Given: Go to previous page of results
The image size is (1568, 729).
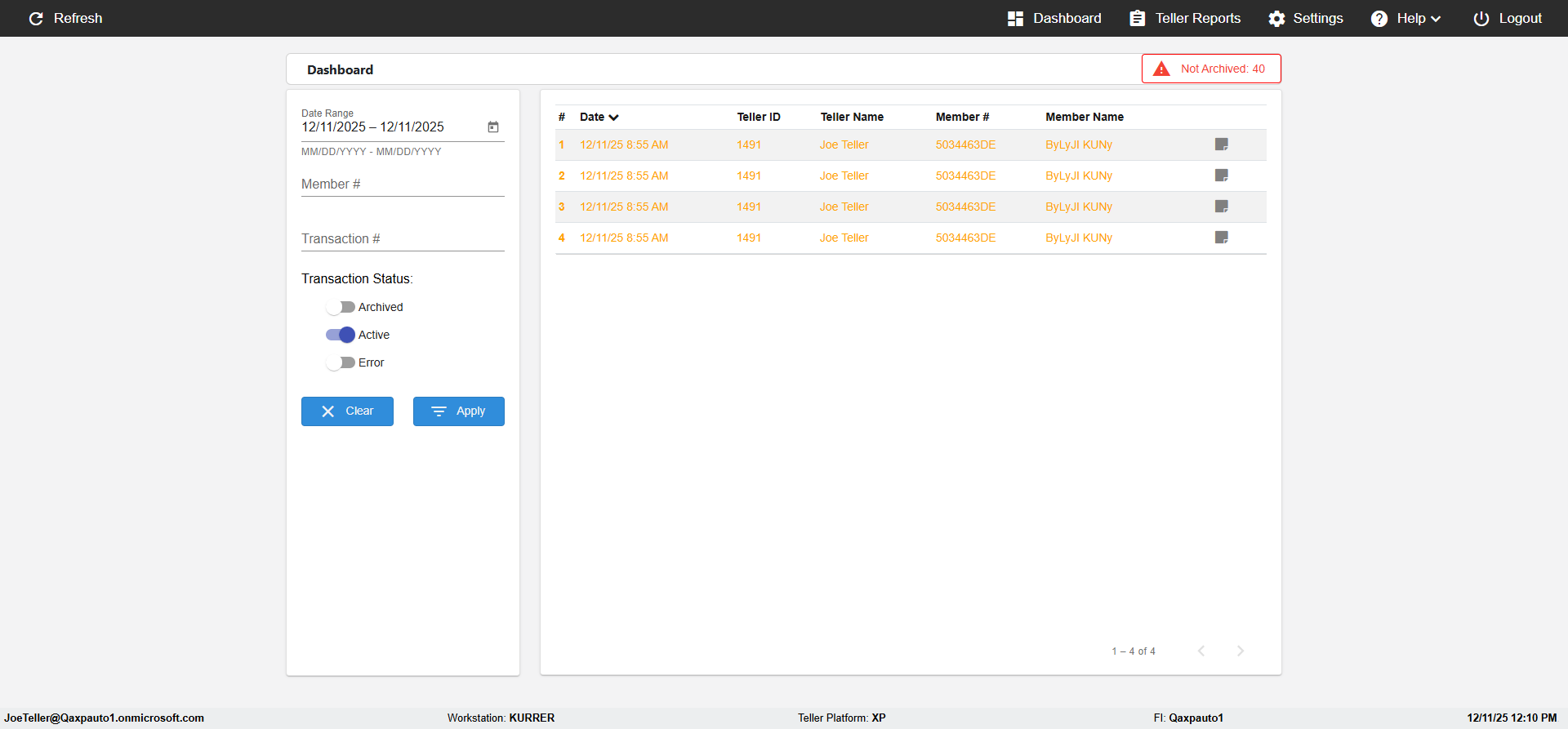Looking at the screenshot, I should pyautogui.click(x=1201, y=651).
